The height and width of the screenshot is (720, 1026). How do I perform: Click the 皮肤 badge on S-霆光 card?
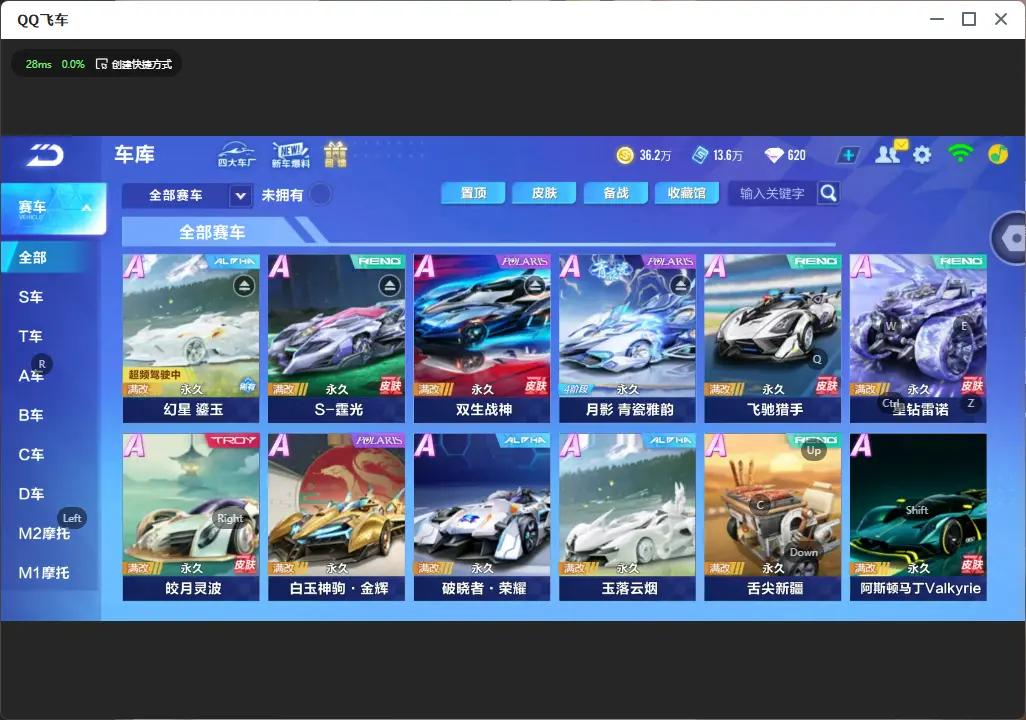point(390,386)
